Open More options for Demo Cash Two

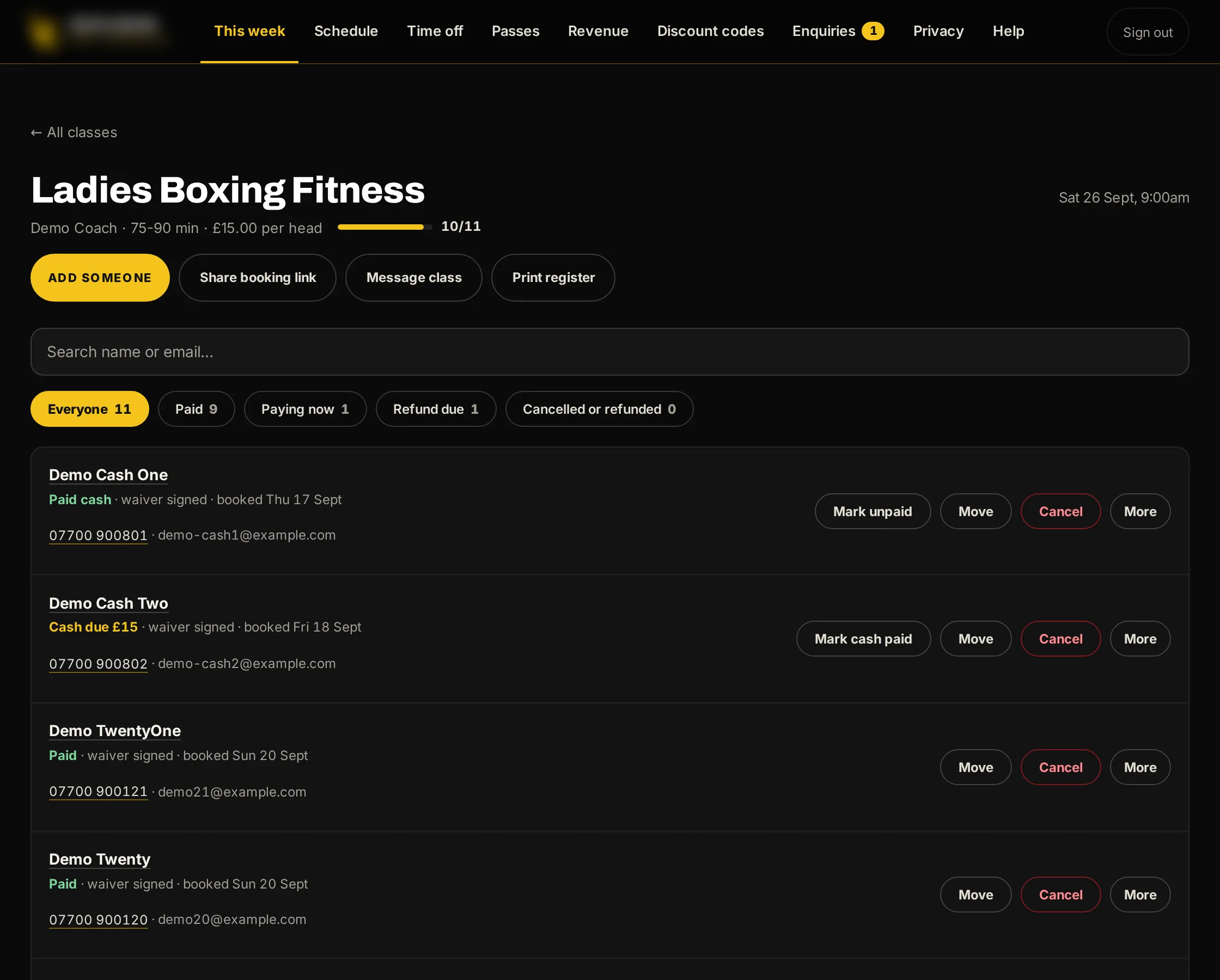1139,639
